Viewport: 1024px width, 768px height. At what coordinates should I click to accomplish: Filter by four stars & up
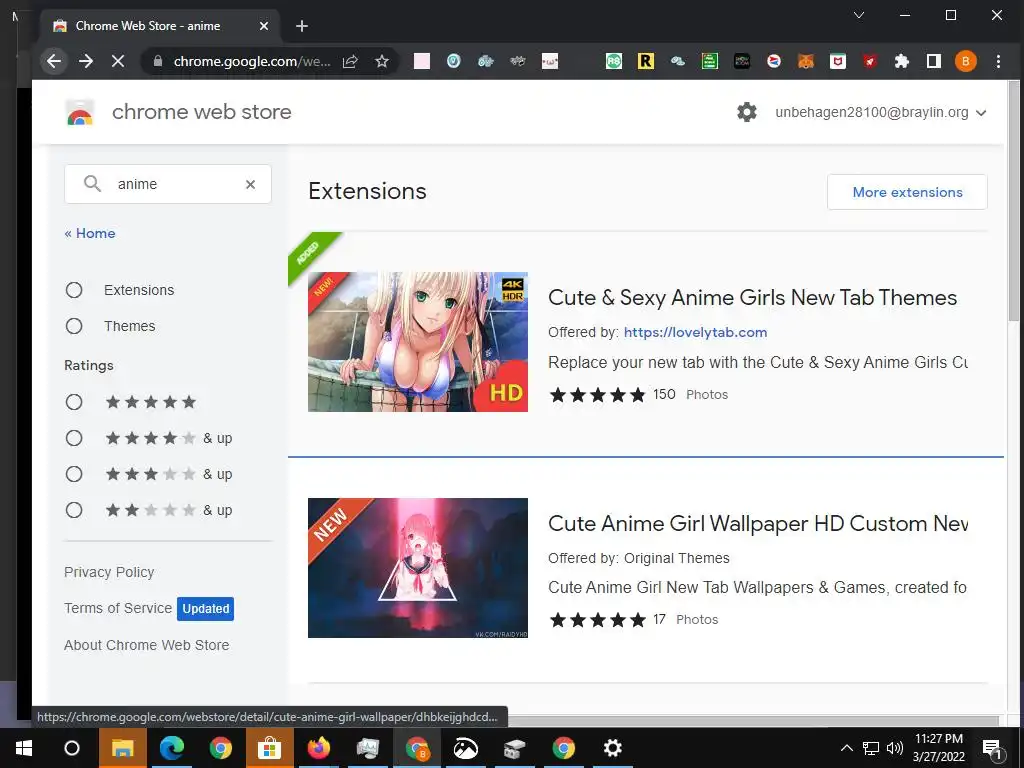tap(74, 438)
